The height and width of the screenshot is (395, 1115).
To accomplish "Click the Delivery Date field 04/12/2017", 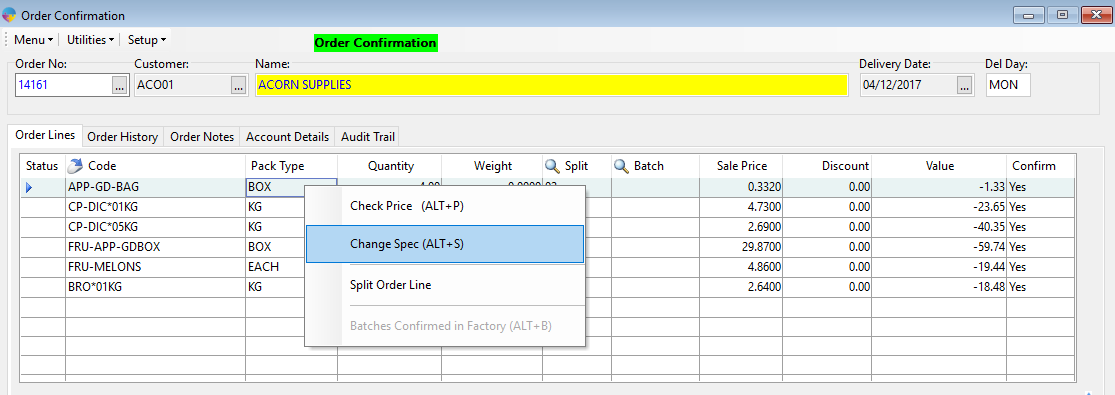I will [x=907, y=85].
